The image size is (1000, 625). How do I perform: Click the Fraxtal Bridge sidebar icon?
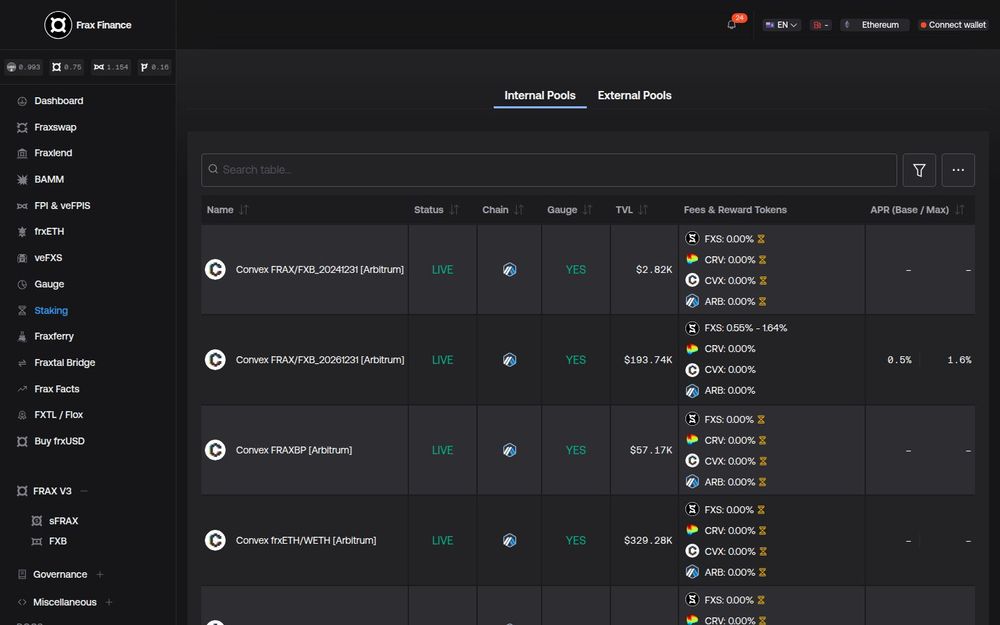pyautogui.click(x=22, y=363)
